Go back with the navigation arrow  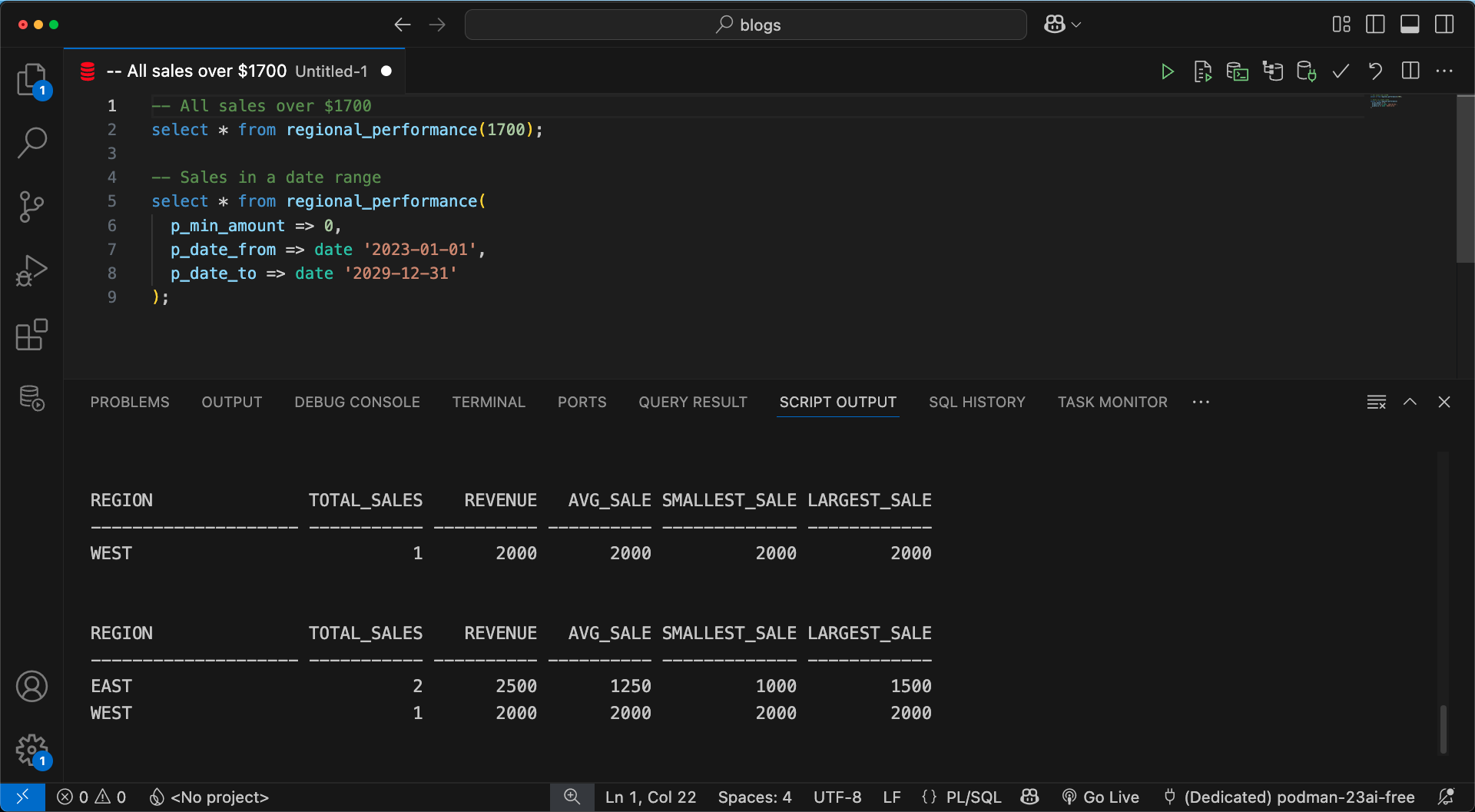403,25
